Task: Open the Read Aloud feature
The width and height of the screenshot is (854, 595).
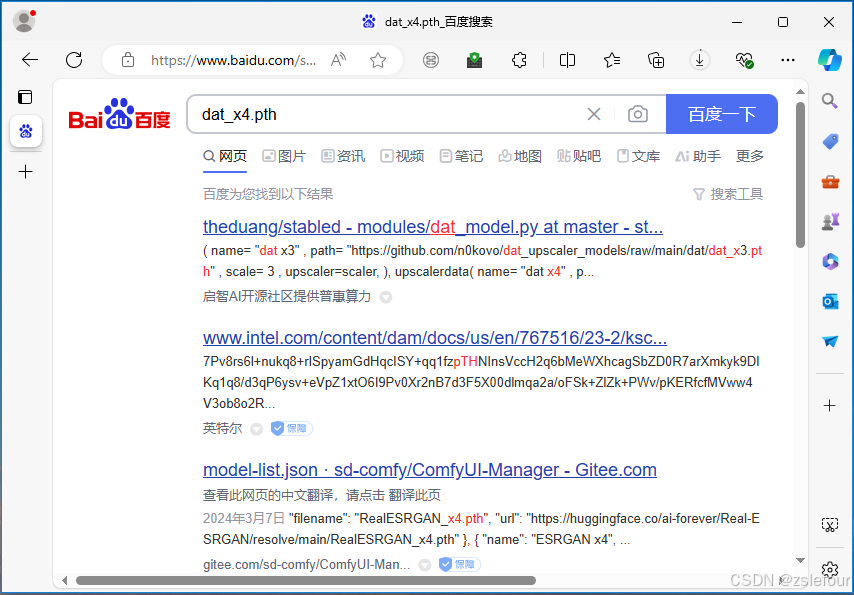Action: tap(338, 60)
